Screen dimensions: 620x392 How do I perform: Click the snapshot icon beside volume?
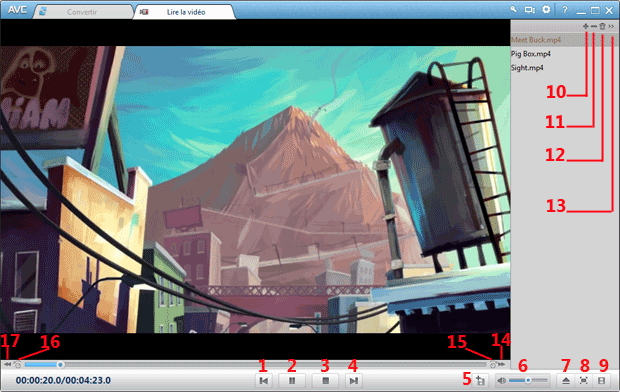tap(480, 381)
